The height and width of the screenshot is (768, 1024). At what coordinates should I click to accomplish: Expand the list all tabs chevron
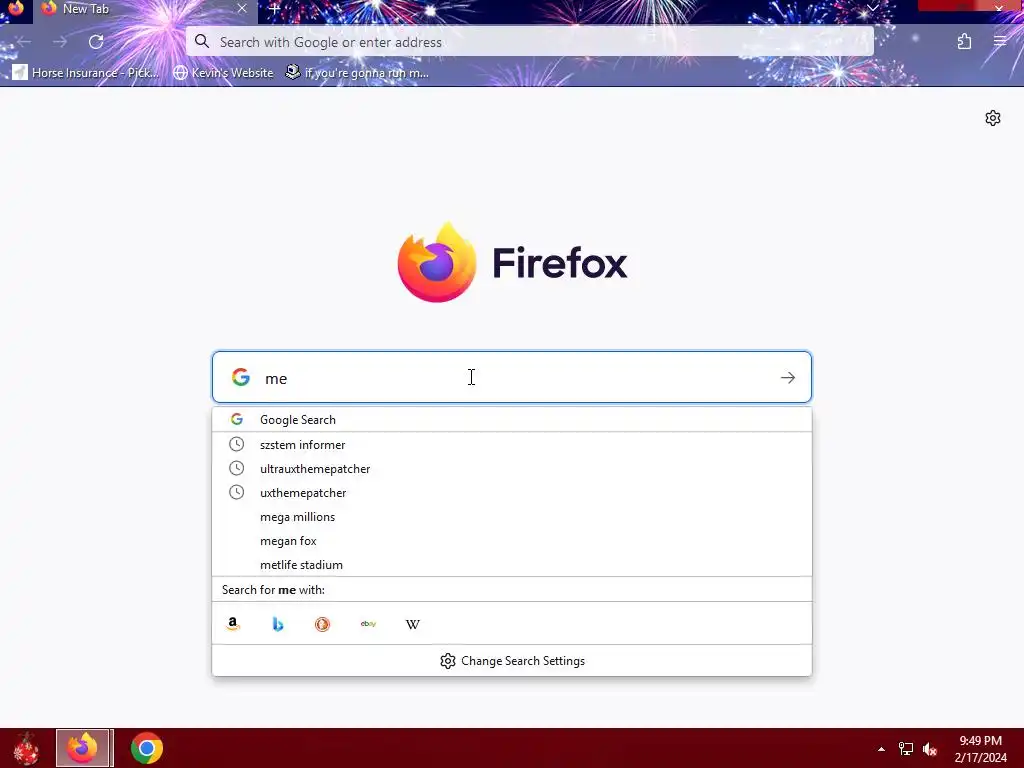(872, 8)
